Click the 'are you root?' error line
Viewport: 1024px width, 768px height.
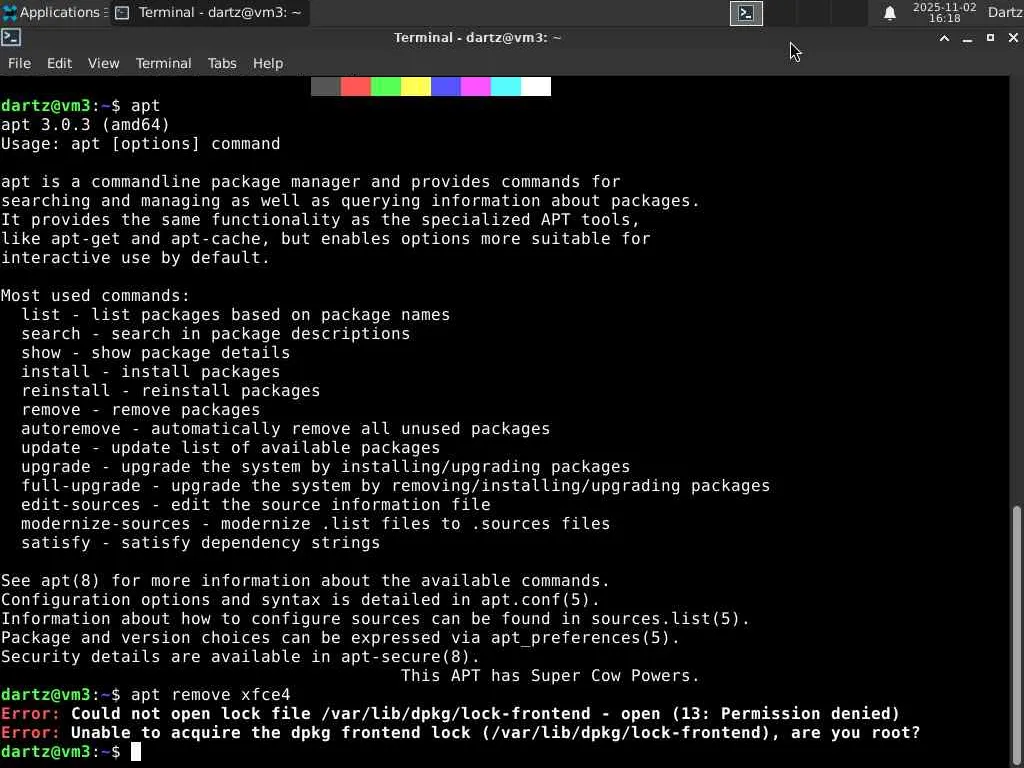460,732
